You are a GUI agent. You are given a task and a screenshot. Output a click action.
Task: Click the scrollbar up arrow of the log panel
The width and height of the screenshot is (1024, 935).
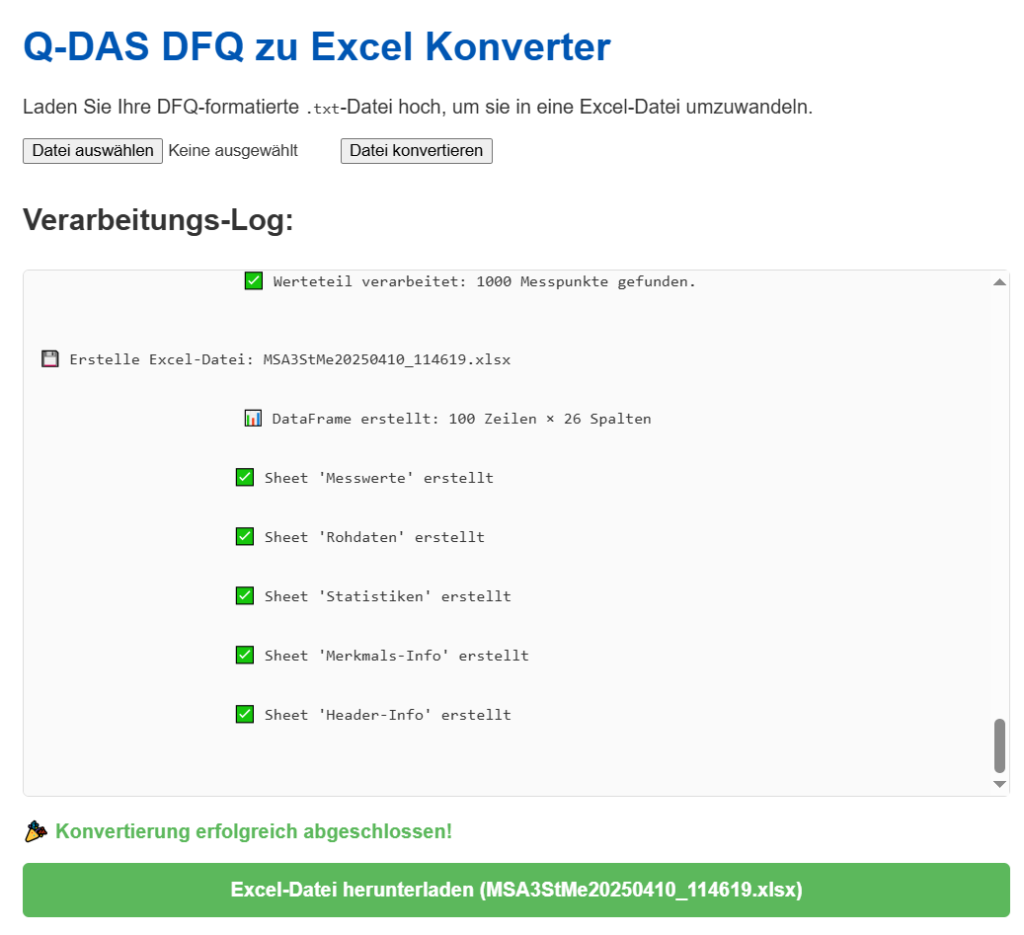998,281
